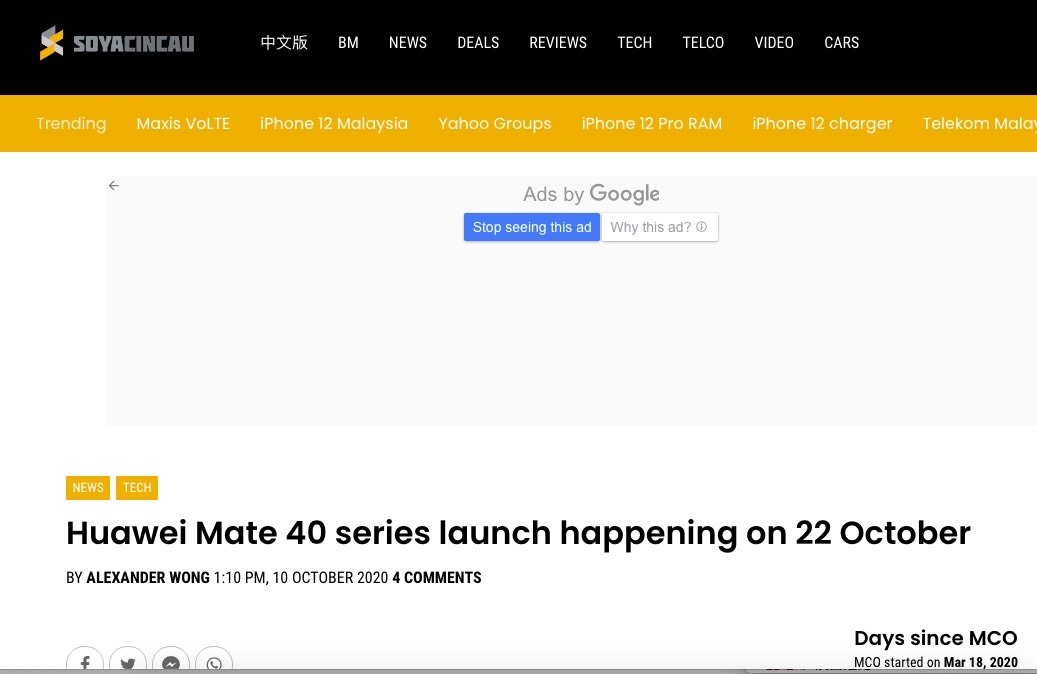Share article via Messenger icon
Screen dimensions: 1037x674
[x=171, y=661]
